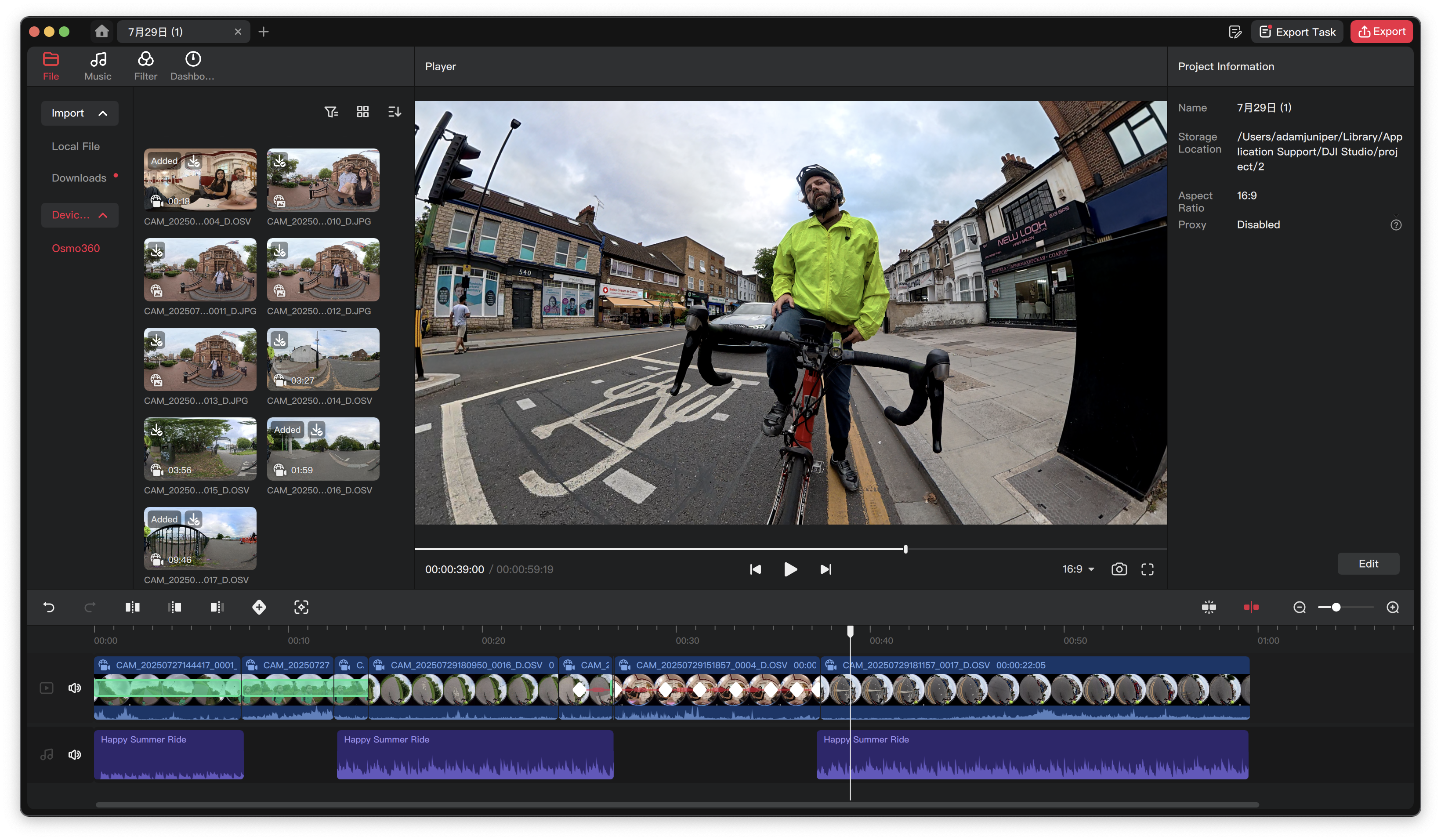This screenshot has width=1441, height=840.
Task: Download the CAM_202507...0011_D.JPG photo
Action: [x=157, y=250]
